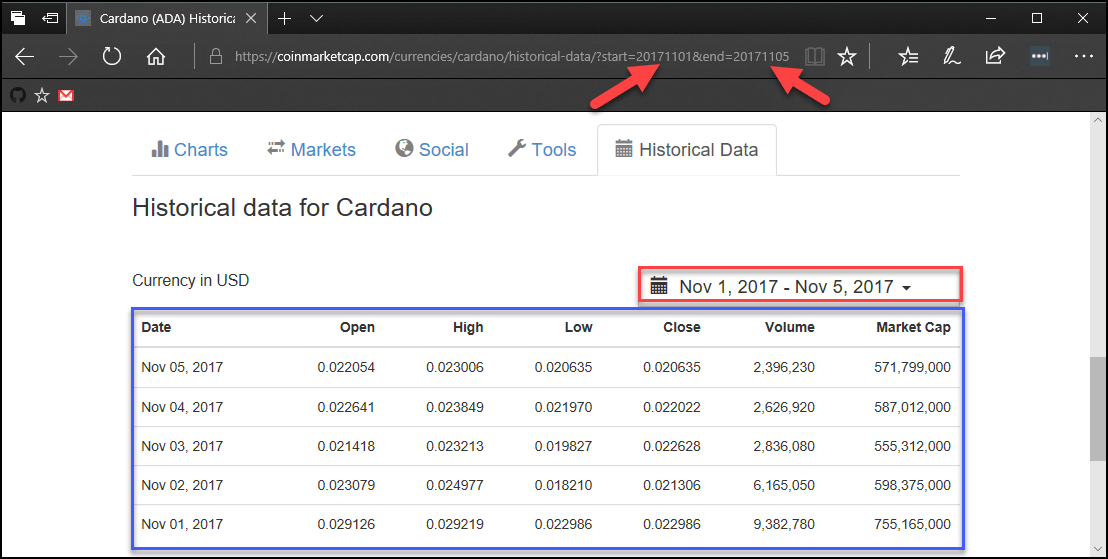
Task: Click the Nov 03, 2017 date cell
Action: tap(182, 446)
